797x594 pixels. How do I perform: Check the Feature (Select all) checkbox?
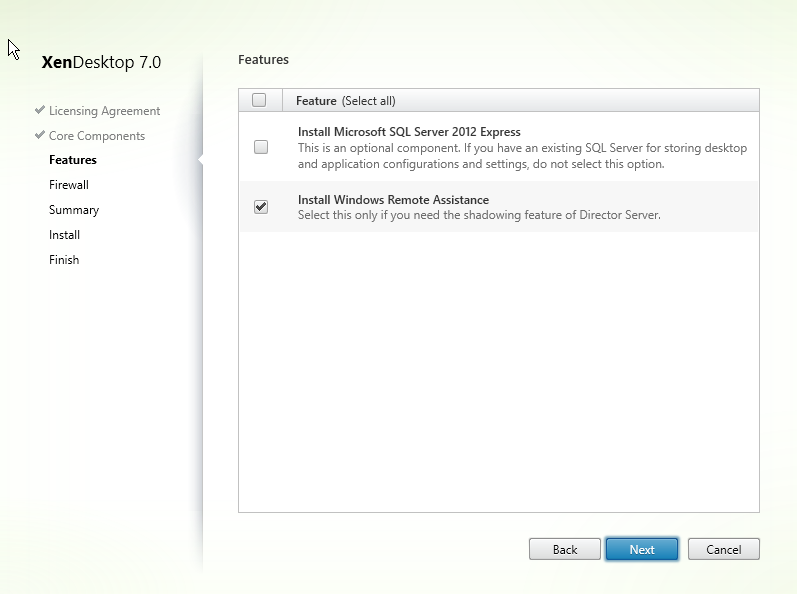[x=259, y=100]
